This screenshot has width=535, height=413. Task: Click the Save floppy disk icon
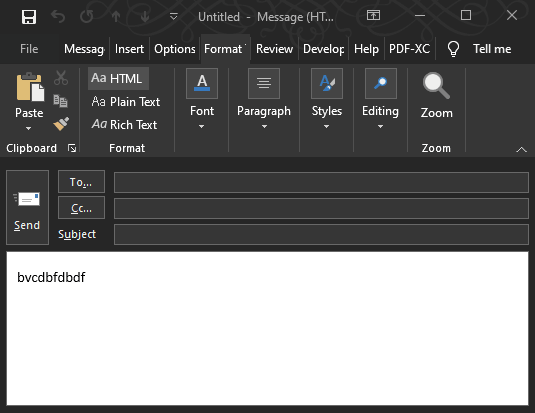[x=29, y=17]
